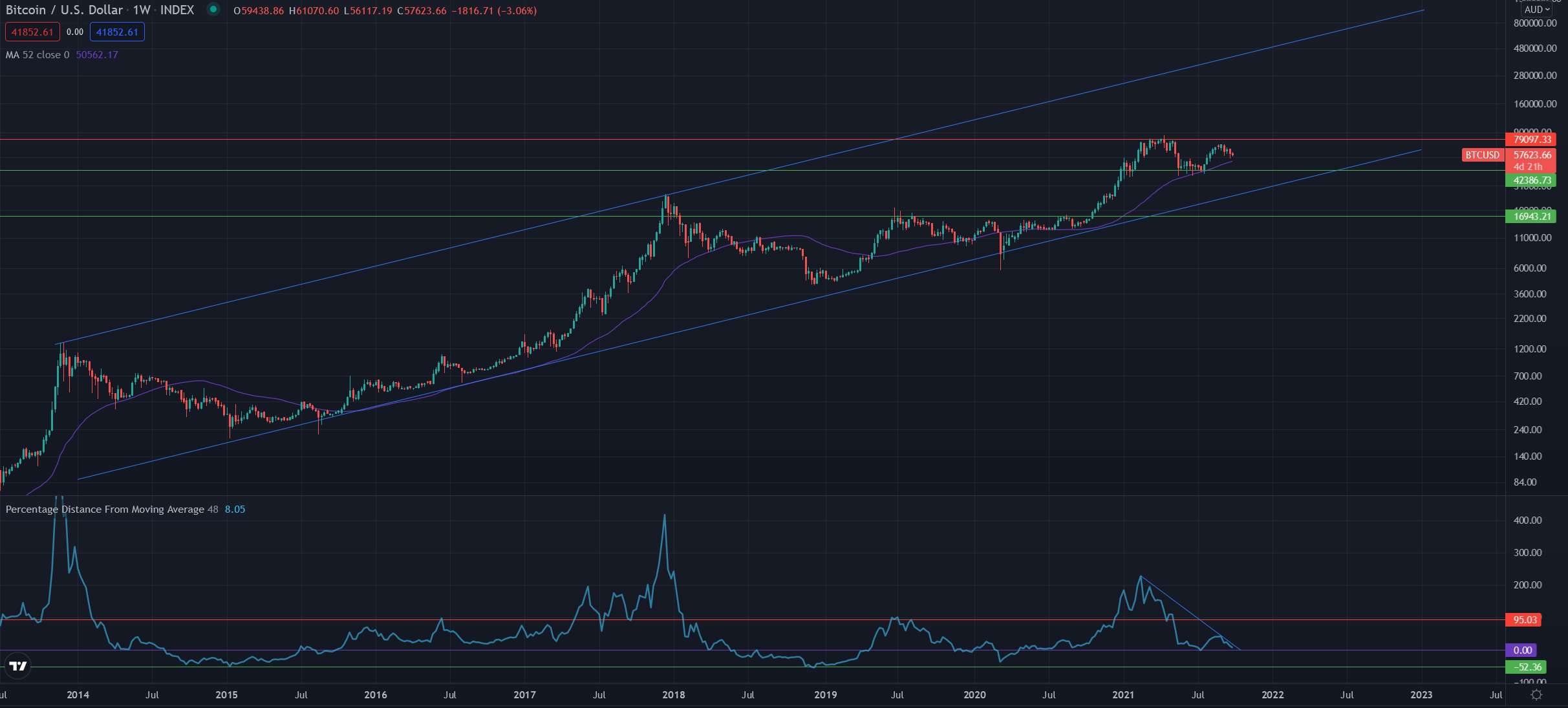This screenshot has width=1568, height=708.
Task: Click the green indicator label -52.36
Action: (1525, 667)
